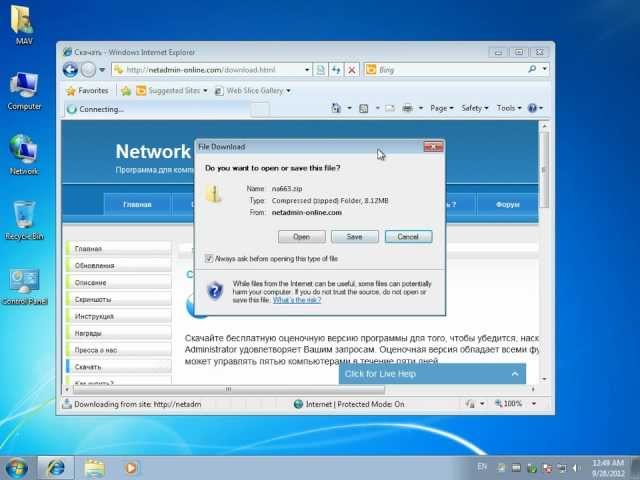Open the What's the risk? link

[297, 300]
